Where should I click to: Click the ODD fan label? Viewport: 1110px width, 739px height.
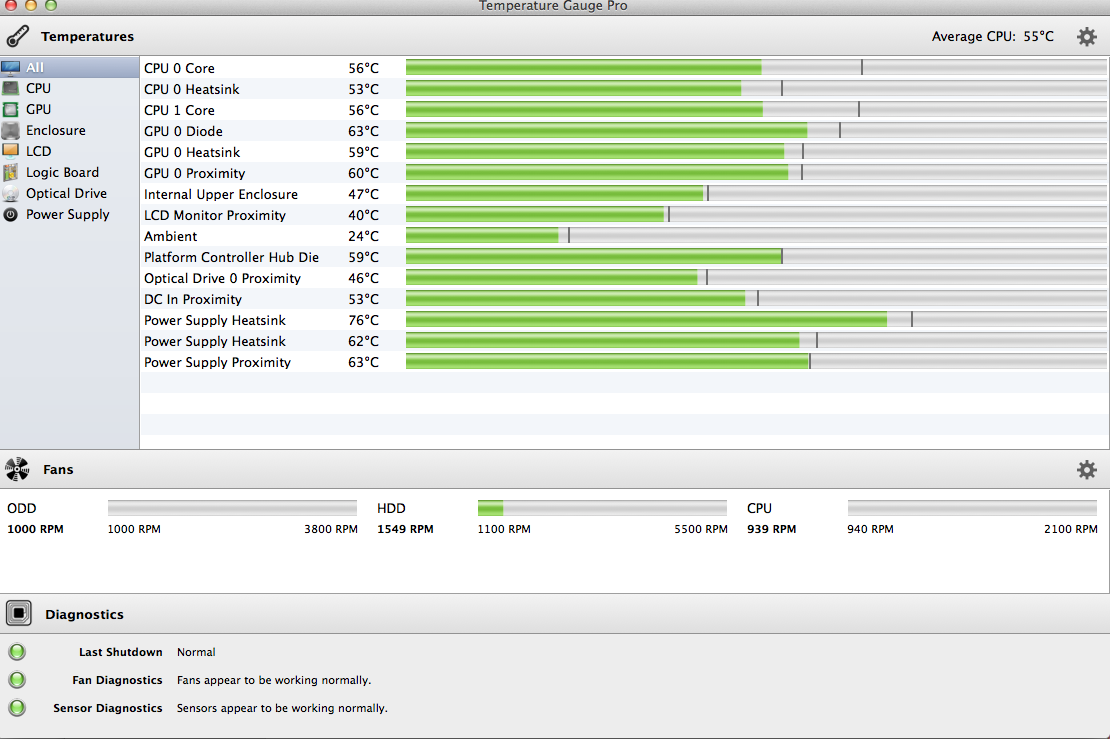click(22, 508)
